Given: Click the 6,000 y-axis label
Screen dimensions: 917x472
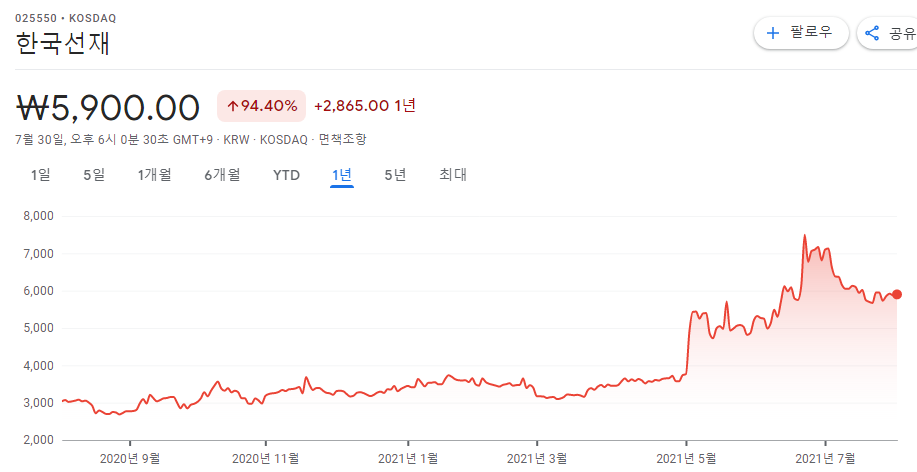Looking at the screenshot, I should coord(39,291).
